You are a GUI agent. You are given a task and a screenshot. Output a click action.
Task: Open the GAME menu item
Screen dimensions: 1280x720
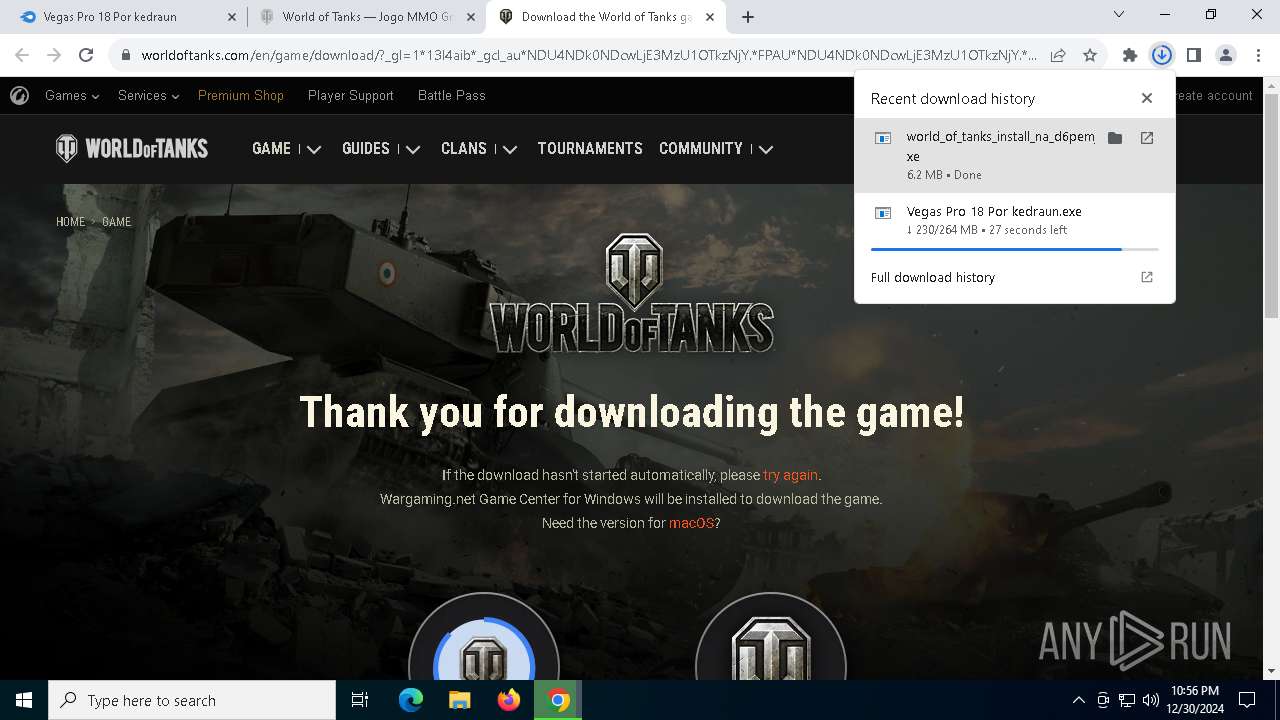tap(271, 149)
